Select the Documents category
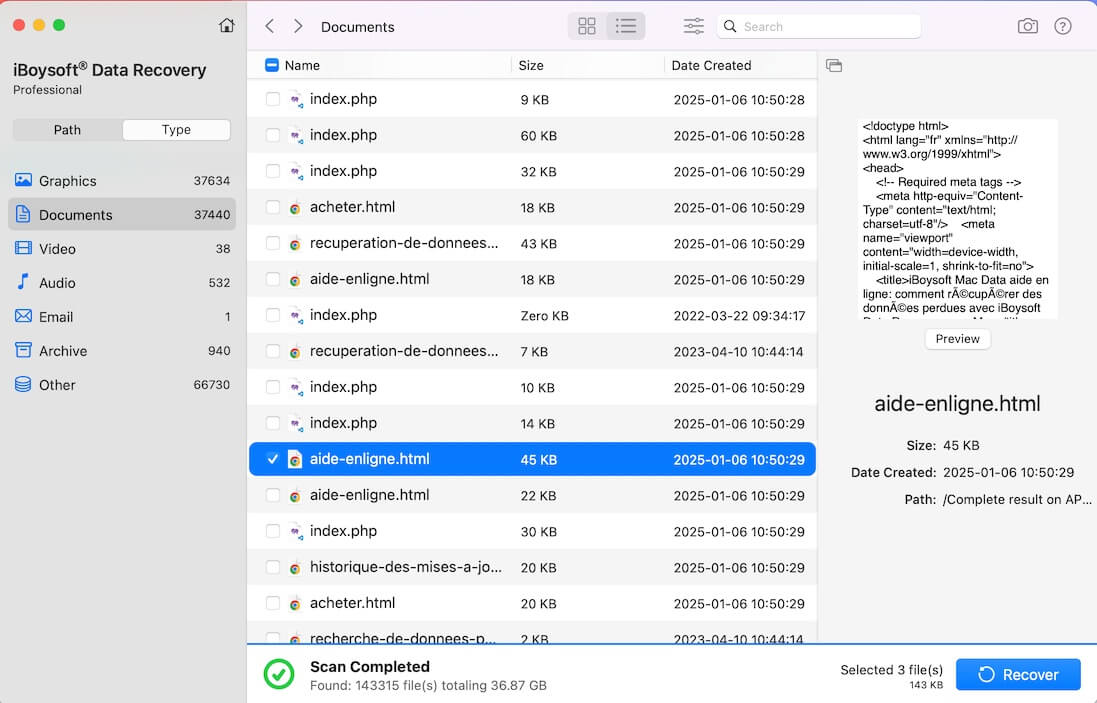Screen dimensions: 1097x703 pyautogui.click(x=122, y=215)
